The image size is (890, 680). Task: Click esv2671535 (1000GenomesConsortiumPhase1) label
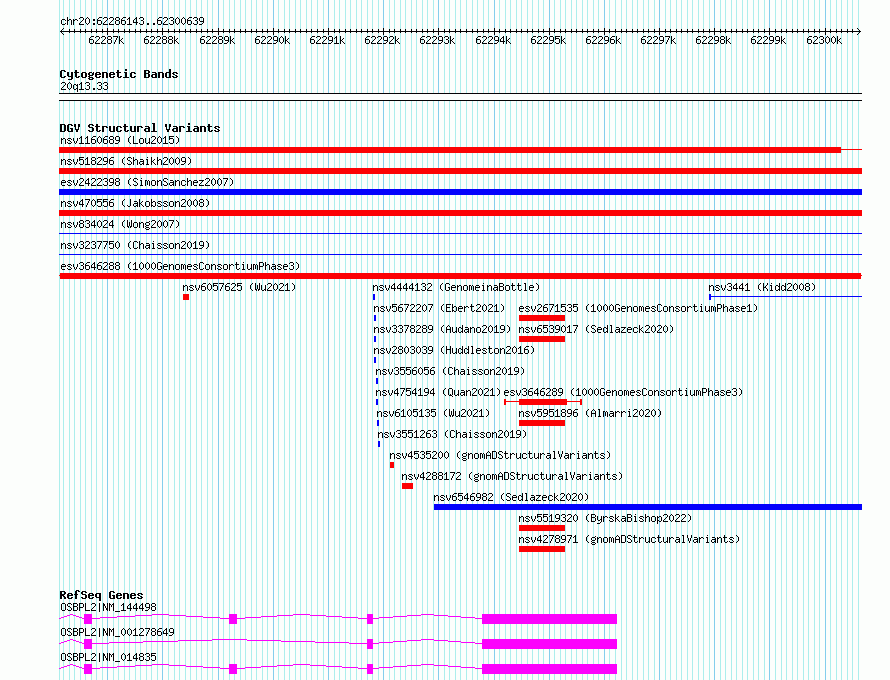pos(638,308)
